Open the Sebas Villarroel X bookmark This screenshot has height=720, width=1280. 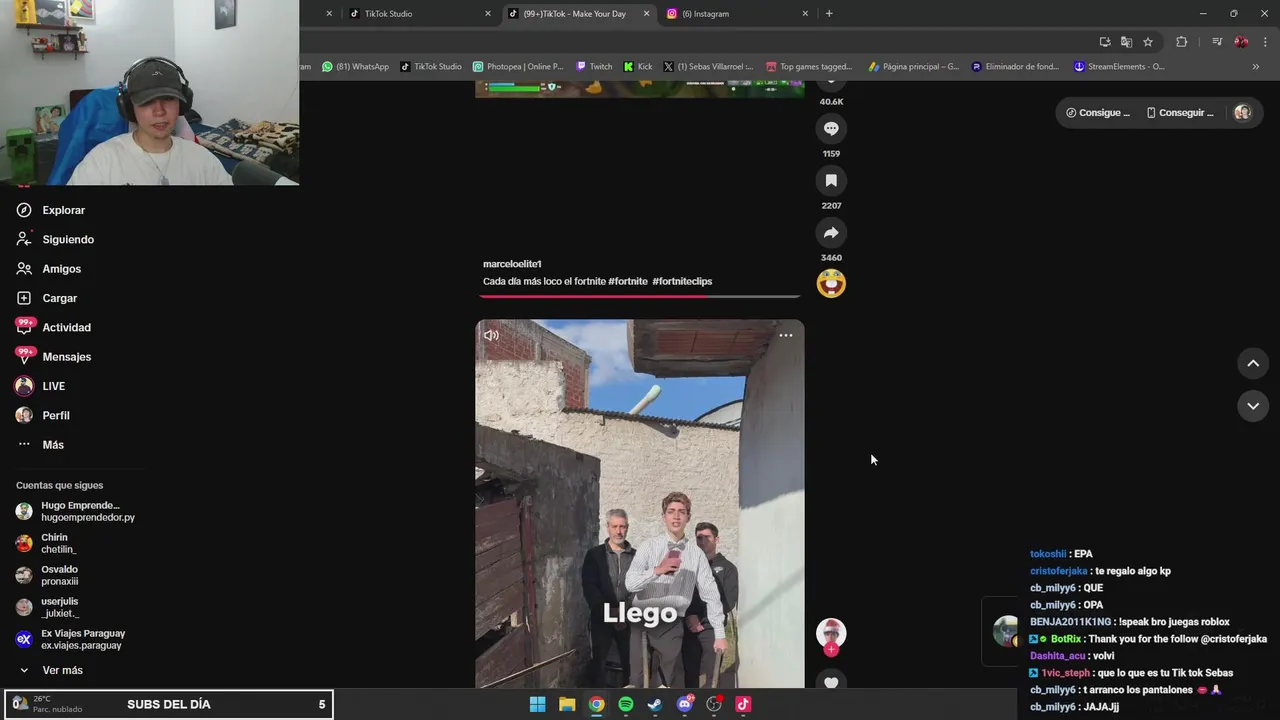708,67
